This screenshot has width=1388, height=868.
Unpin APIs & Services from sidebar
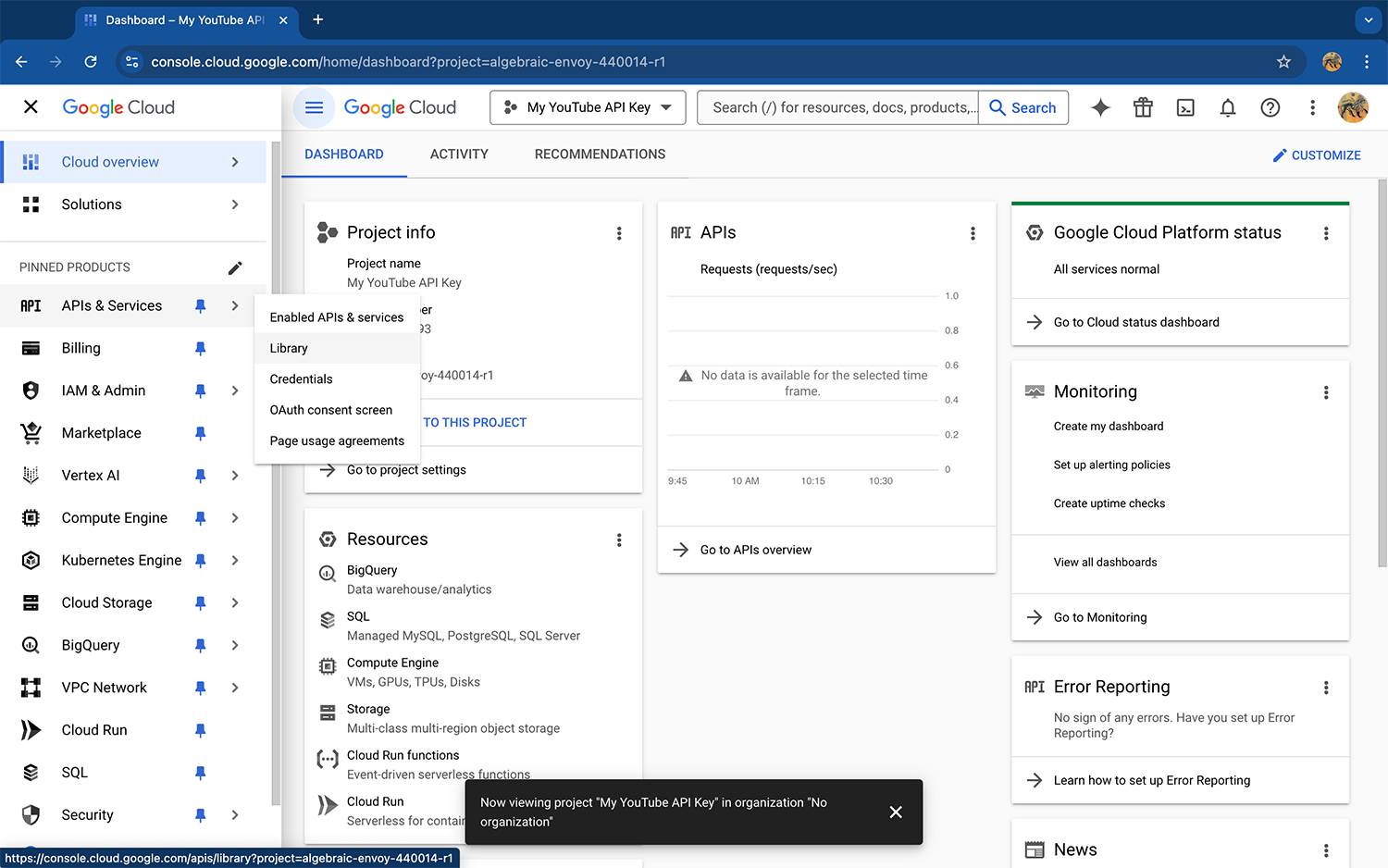201,306
